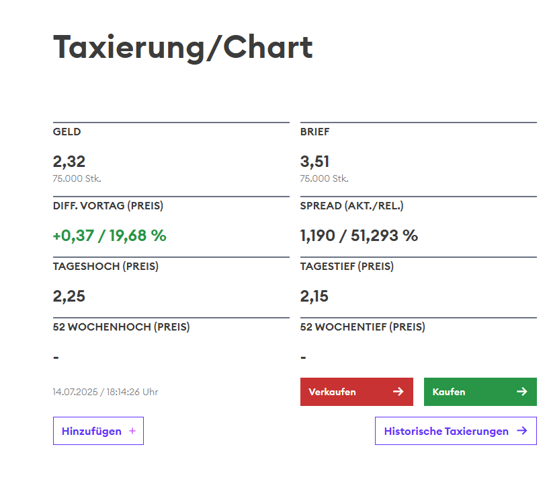This screenshot has height=480, width=547.
Task: Click the arrow icon beside Historische Taxierungen
Action: click(522, 431)
